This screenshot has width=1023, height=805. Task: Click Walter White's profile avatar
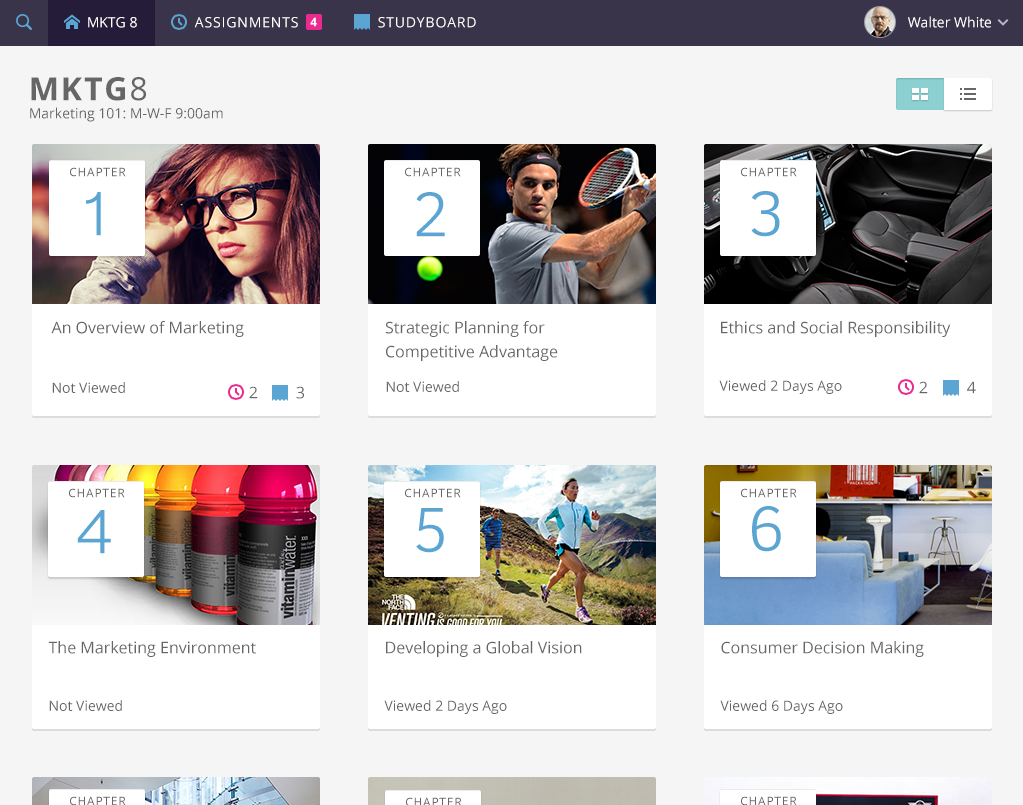(x=879, y=22)
